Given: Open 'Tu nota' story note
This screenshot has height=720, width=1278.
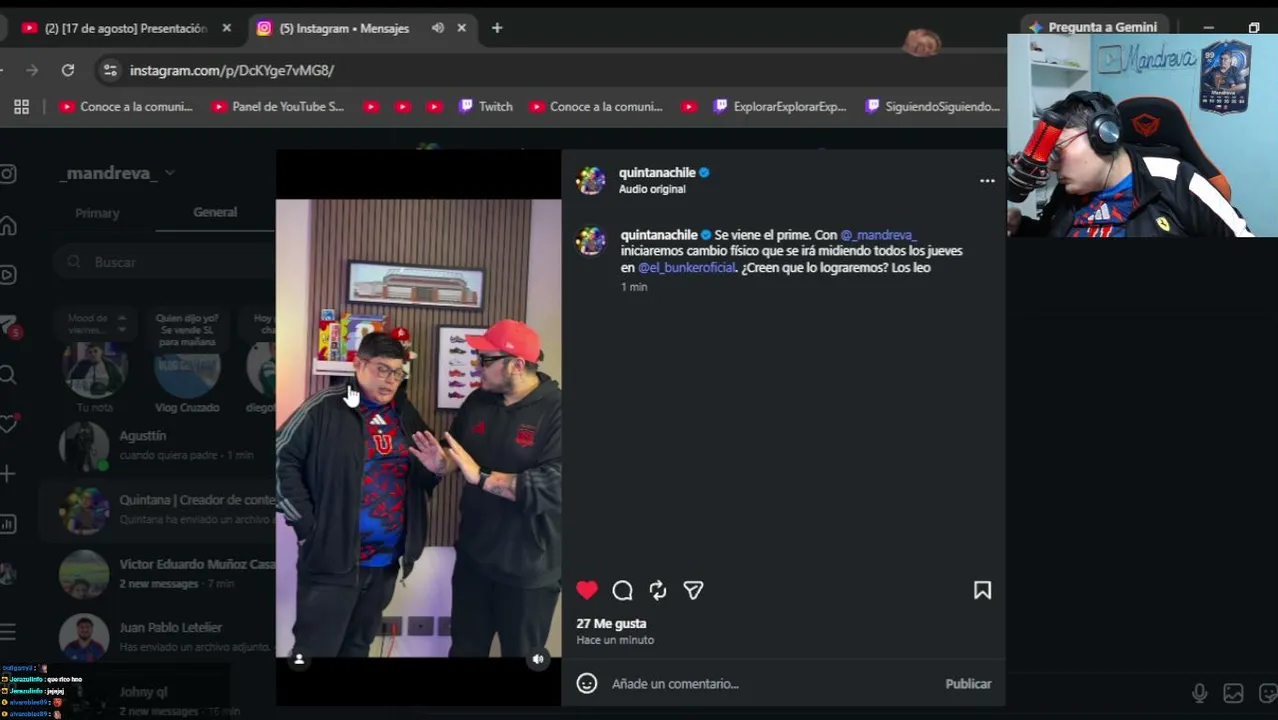Looking at the screenshot, I should (x=95, y=372).
